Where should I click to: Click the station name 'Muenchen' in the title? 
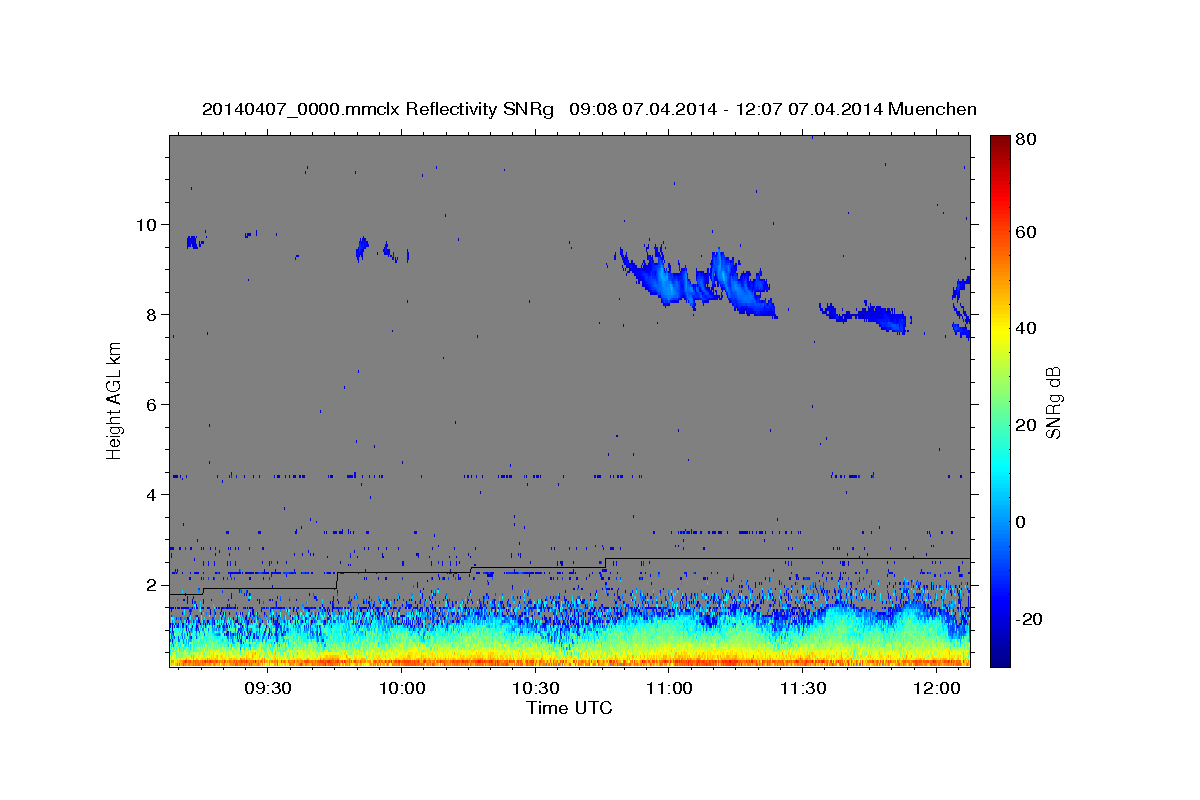pos(932,109)
